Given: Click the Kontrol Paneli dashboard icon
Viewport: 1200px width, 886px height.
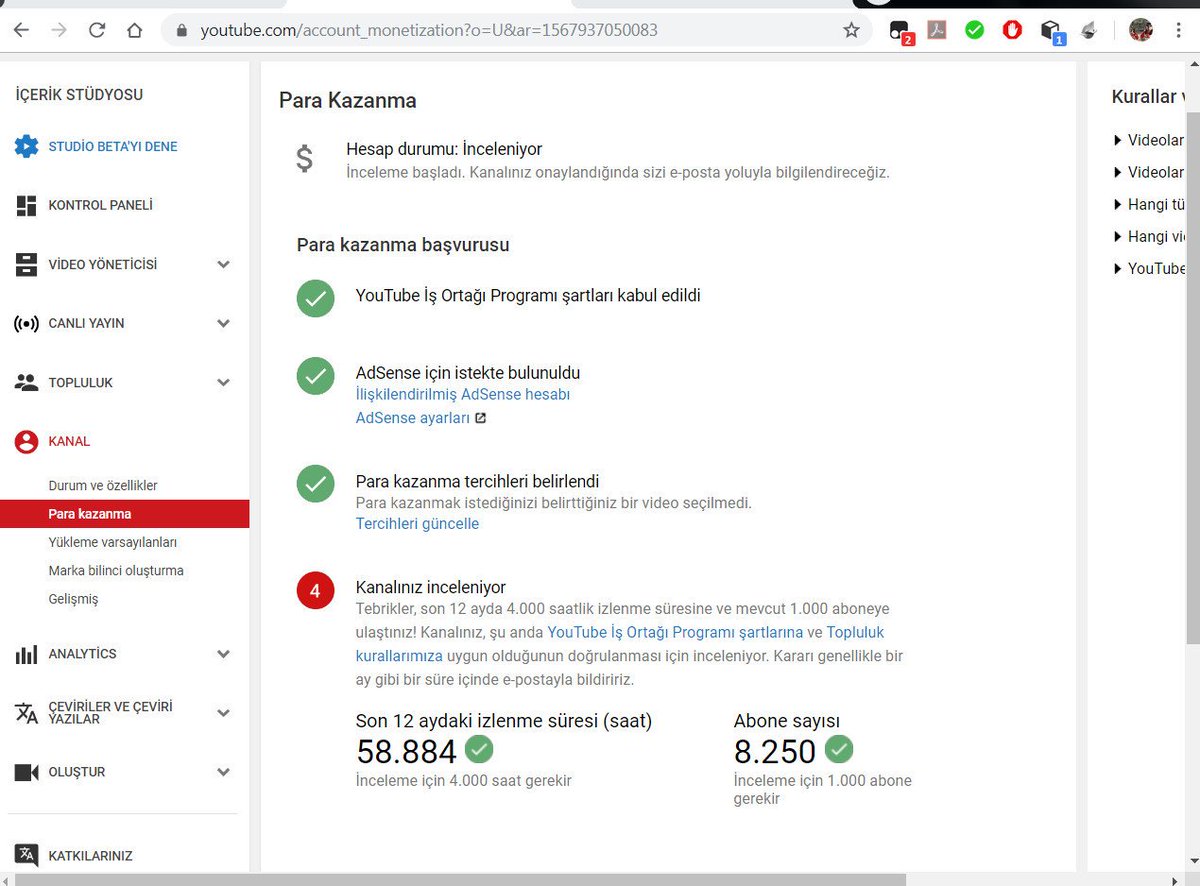Looking at the screenshot, I should [27, 205].
